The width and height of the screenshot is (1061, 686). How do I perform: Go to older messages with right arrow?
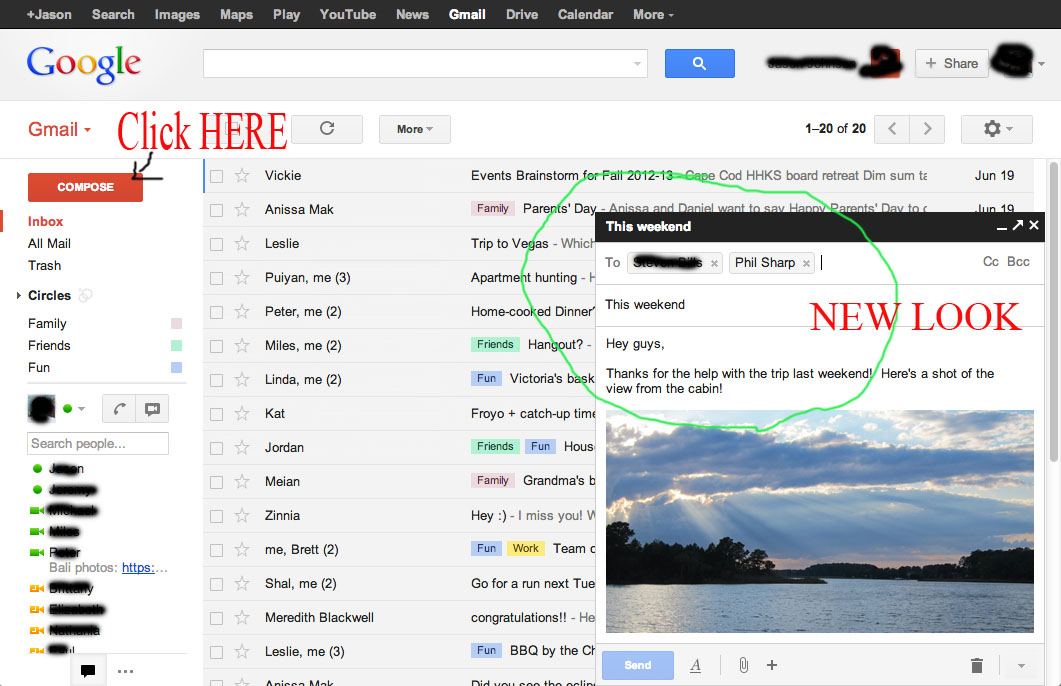coord(927,129)
